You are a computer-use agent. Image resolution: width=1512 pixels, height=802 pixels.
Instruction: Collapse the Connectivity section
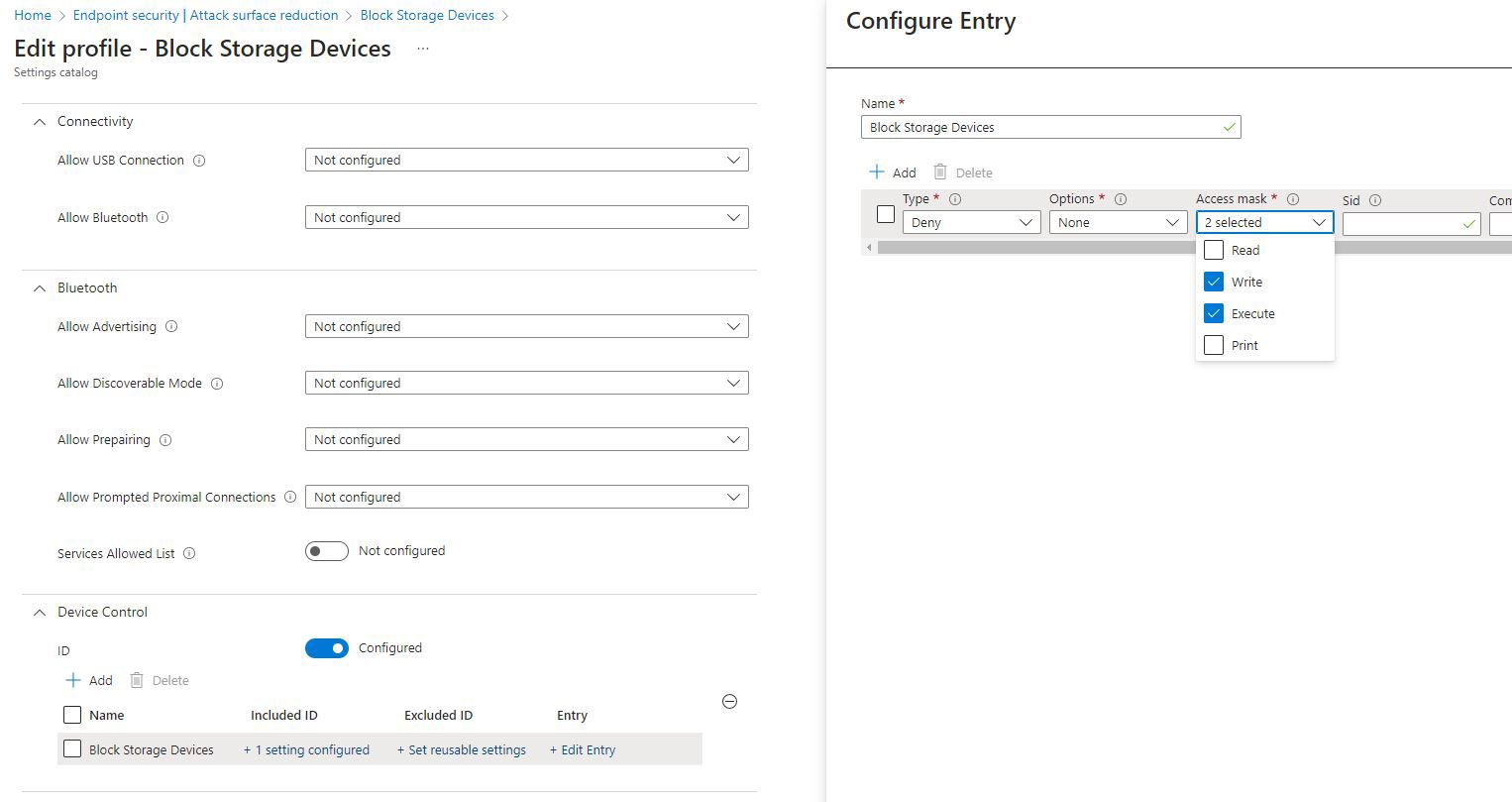[x=39, y=120]
